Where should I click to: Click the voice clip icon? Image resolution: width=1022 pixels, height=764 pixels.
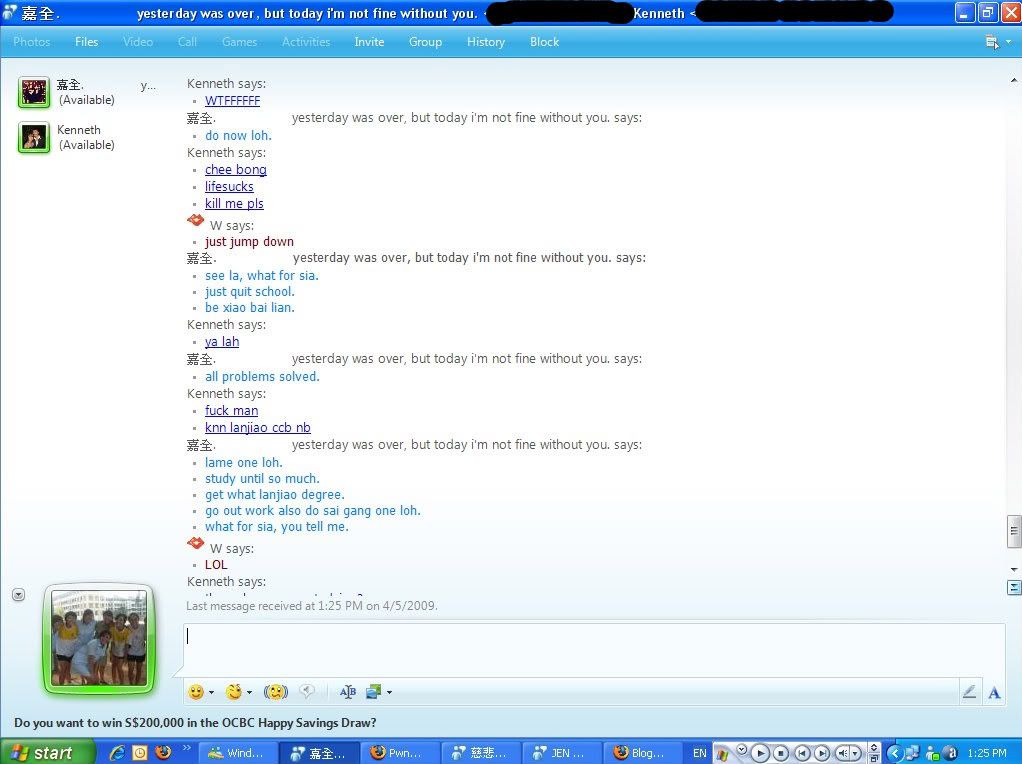click(x=308, y=692)
